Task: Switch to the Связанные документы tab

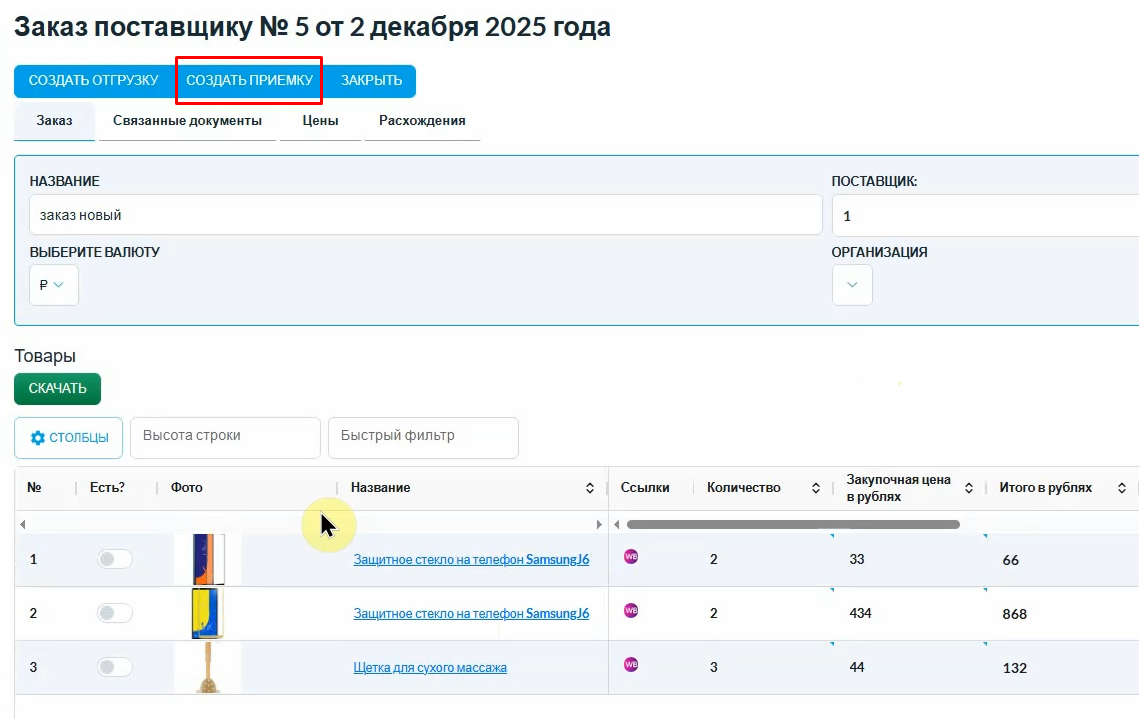Action: point(187,121)
